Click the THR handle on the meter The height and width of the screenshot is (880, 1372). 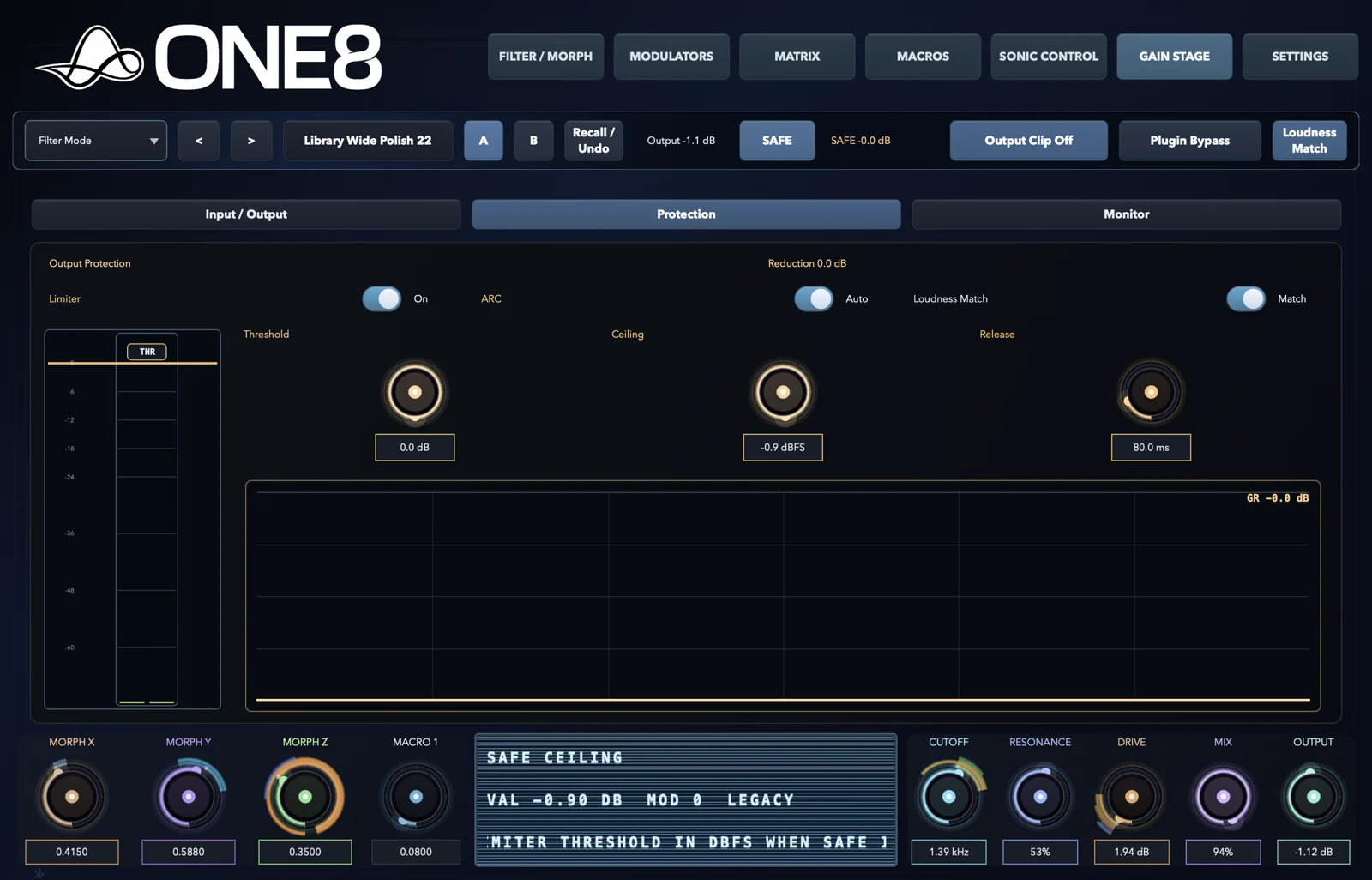147,352
